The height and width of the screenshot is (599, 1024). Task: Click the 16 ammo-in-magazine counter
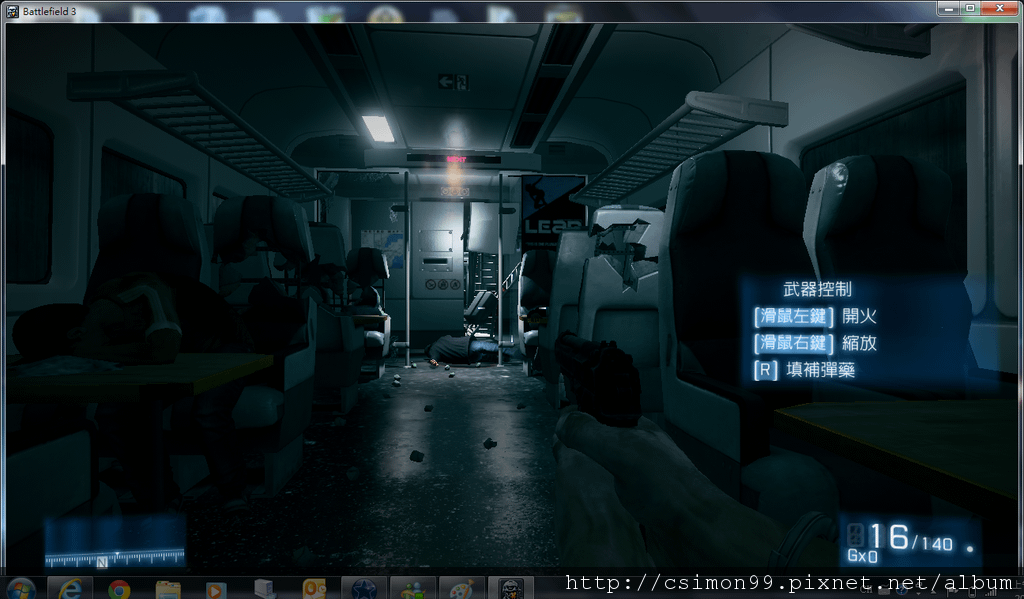click(x=888, y=536)
